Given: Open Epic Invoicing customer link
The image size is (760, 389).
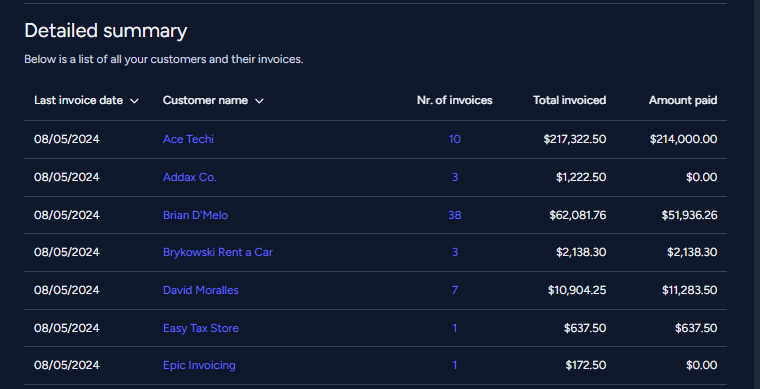Looking at the screenshot, I should (x=199, y=365).
